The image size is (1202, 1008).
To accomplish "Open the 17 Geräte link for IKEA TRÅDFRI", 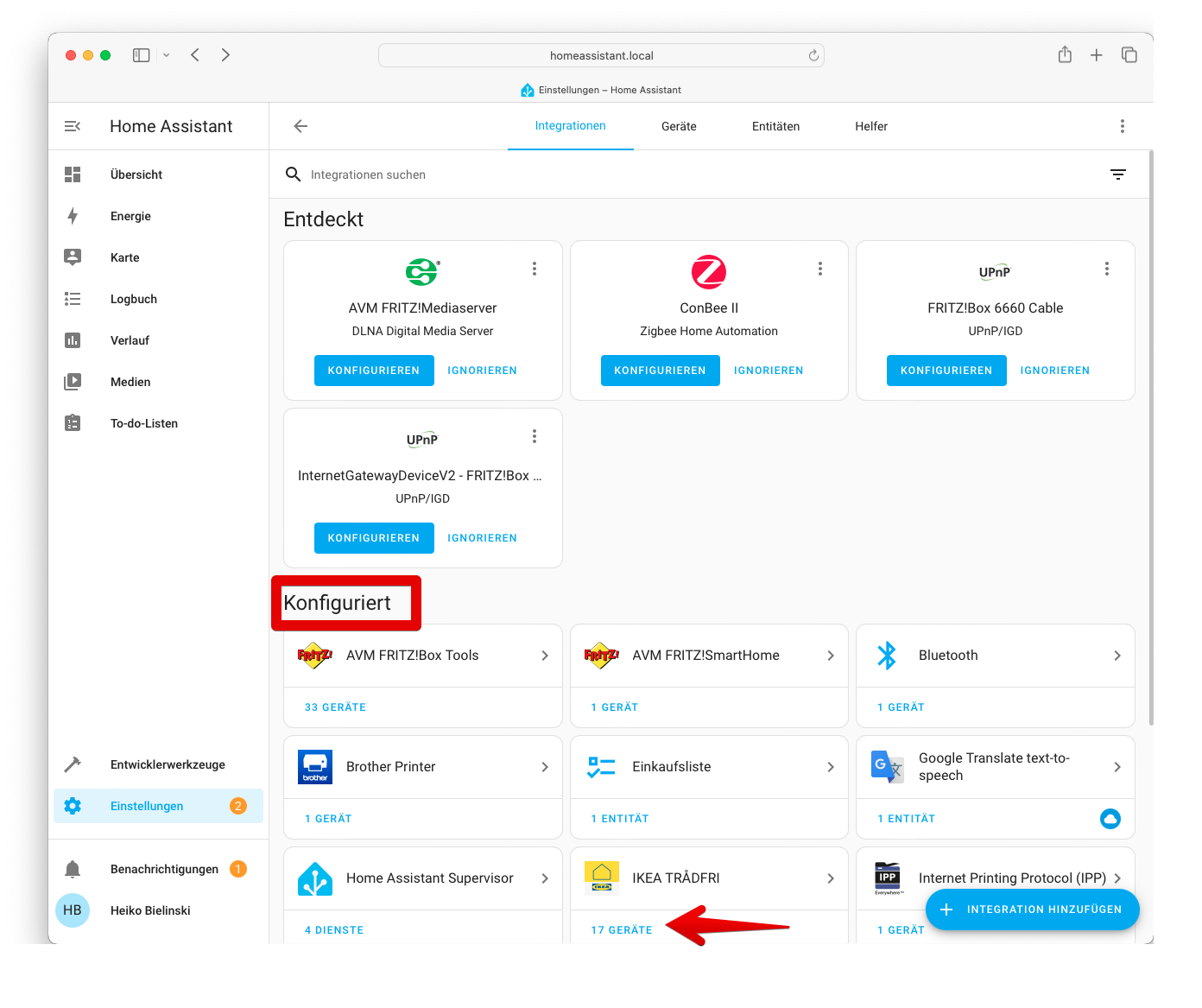I will [x=622, y=930].
